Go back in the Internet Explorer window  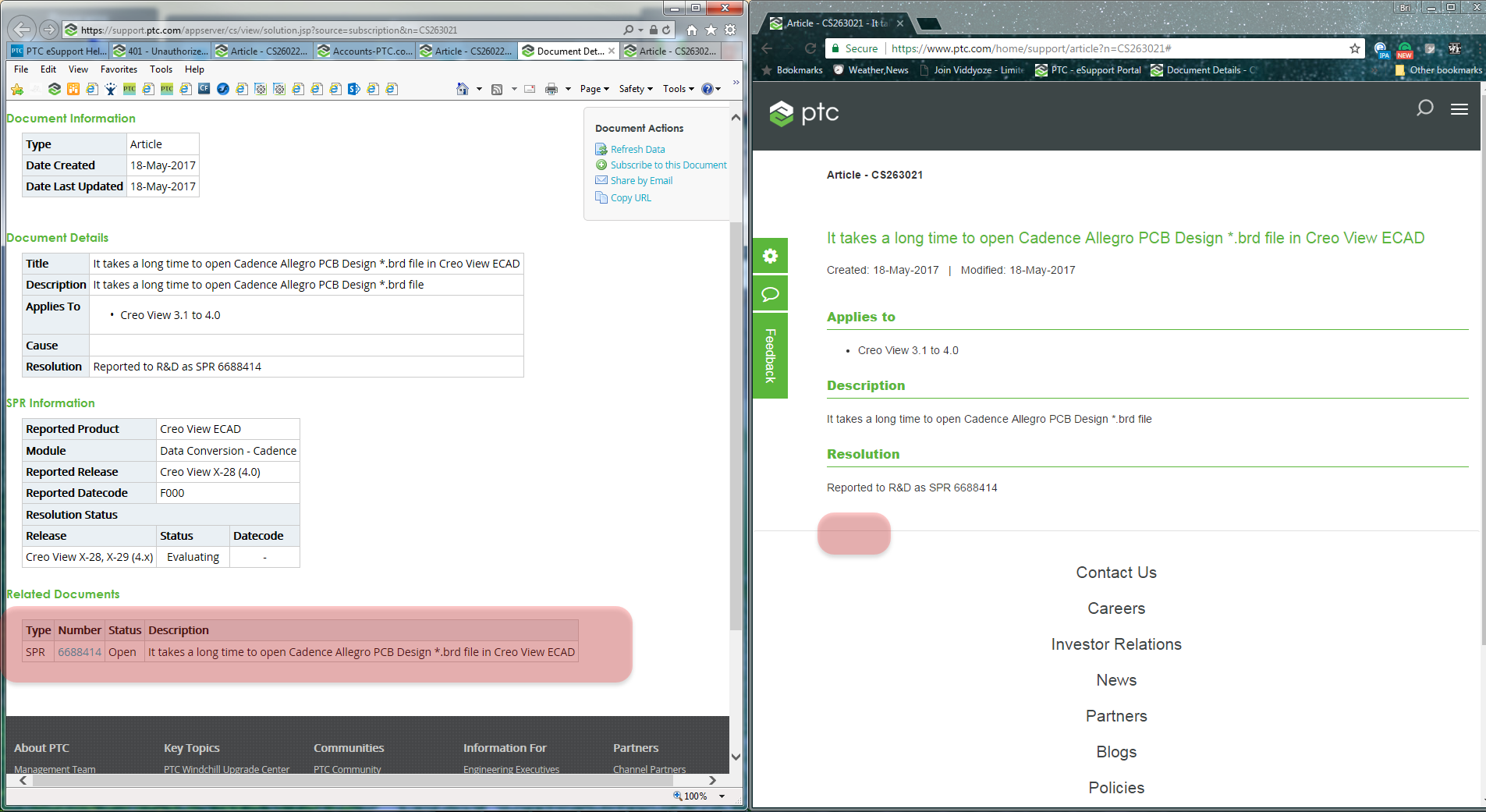[22, 30]
